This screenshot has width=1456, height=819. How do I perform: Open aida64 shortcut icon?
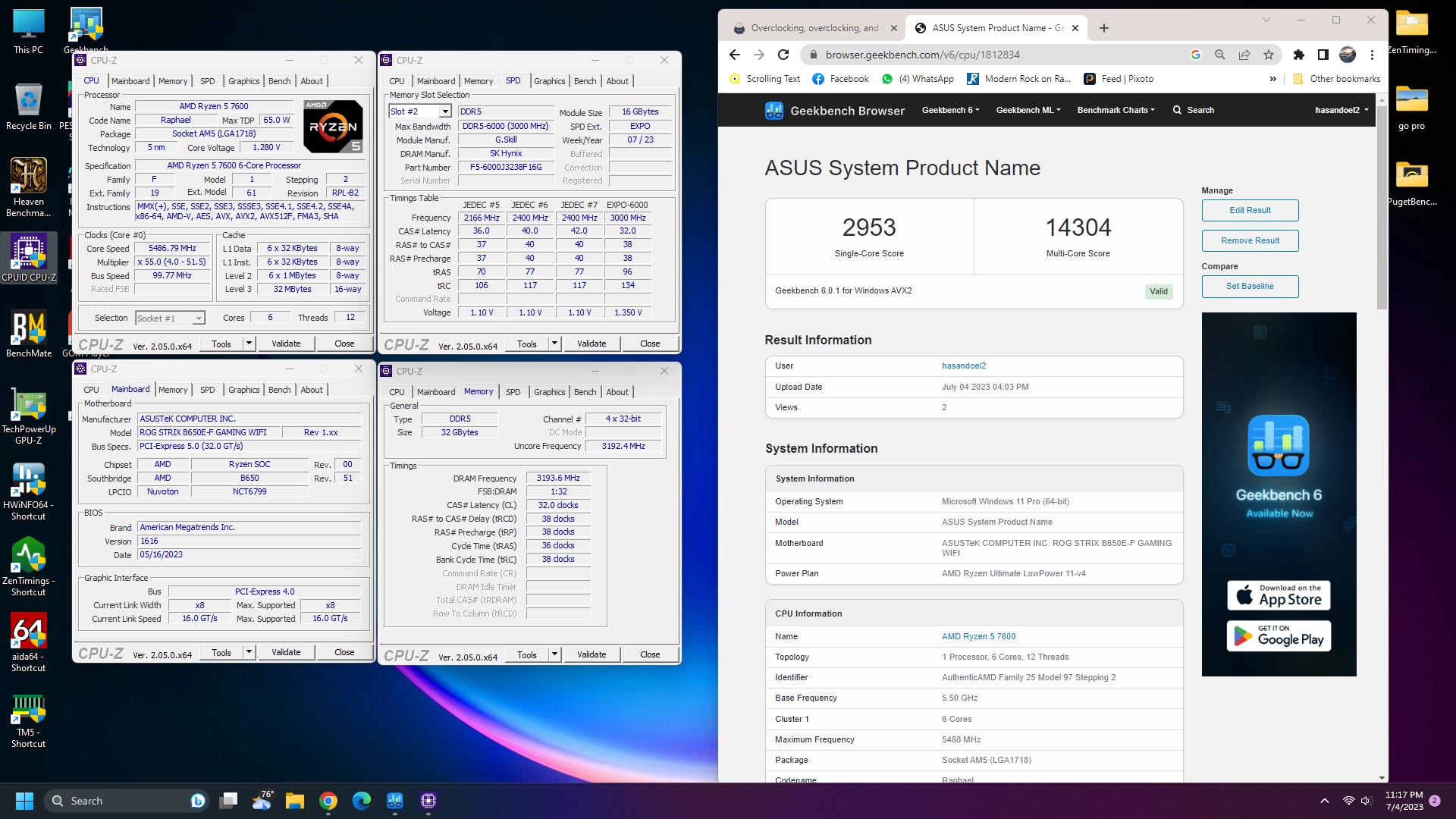(x=28, y=644)
